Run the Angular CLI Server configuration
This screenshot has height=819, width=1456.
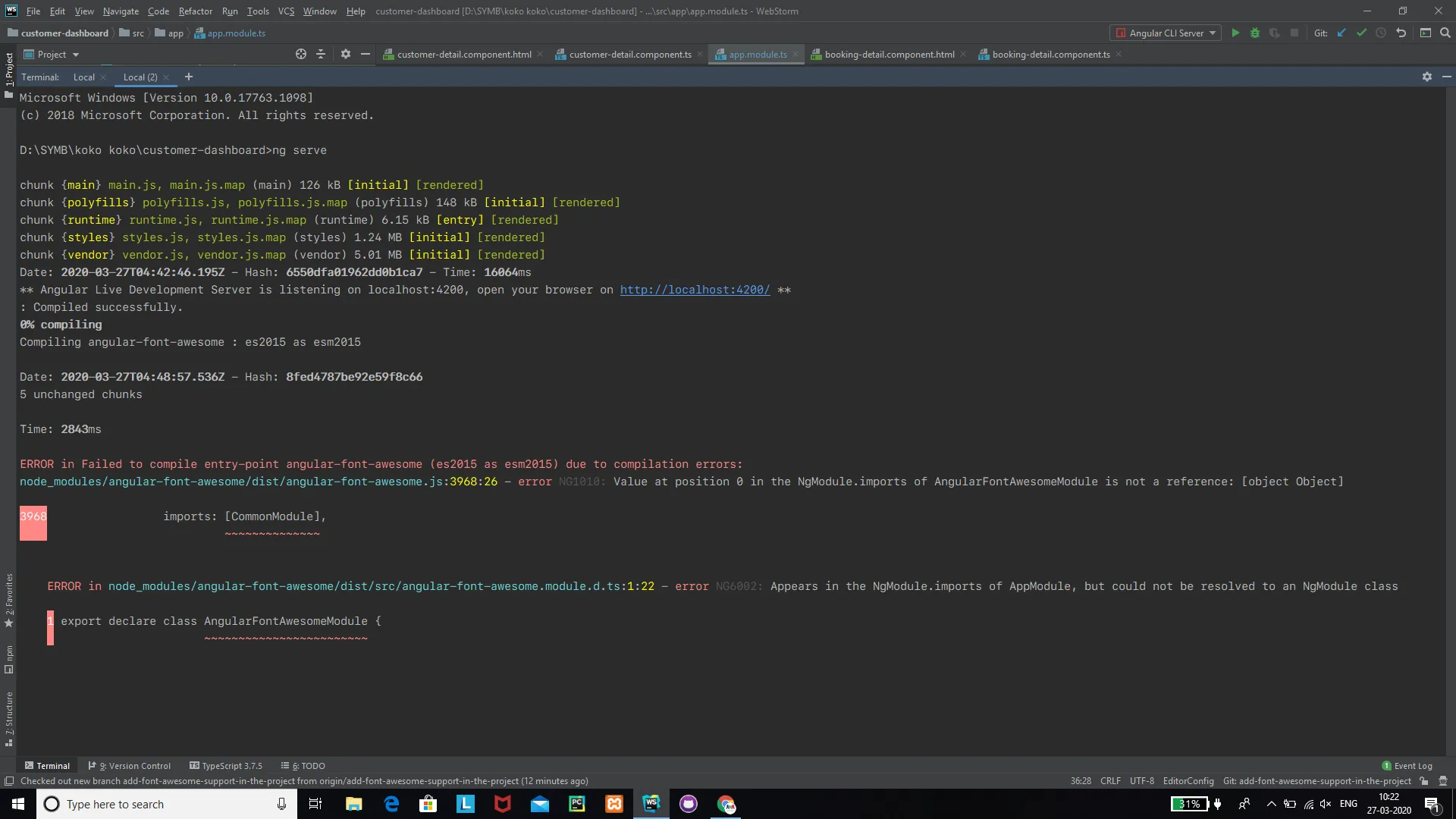click(1235, 33)
